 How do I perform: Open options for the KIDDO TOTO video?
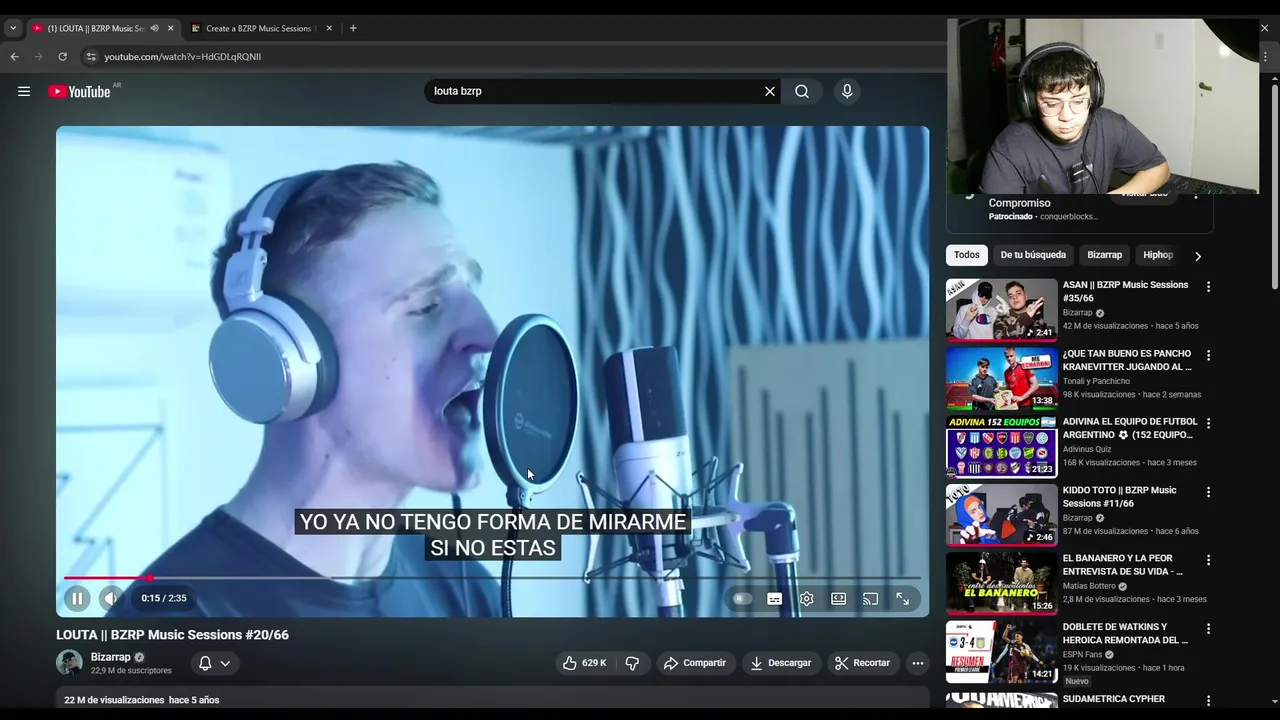[x=1208, y=492]
